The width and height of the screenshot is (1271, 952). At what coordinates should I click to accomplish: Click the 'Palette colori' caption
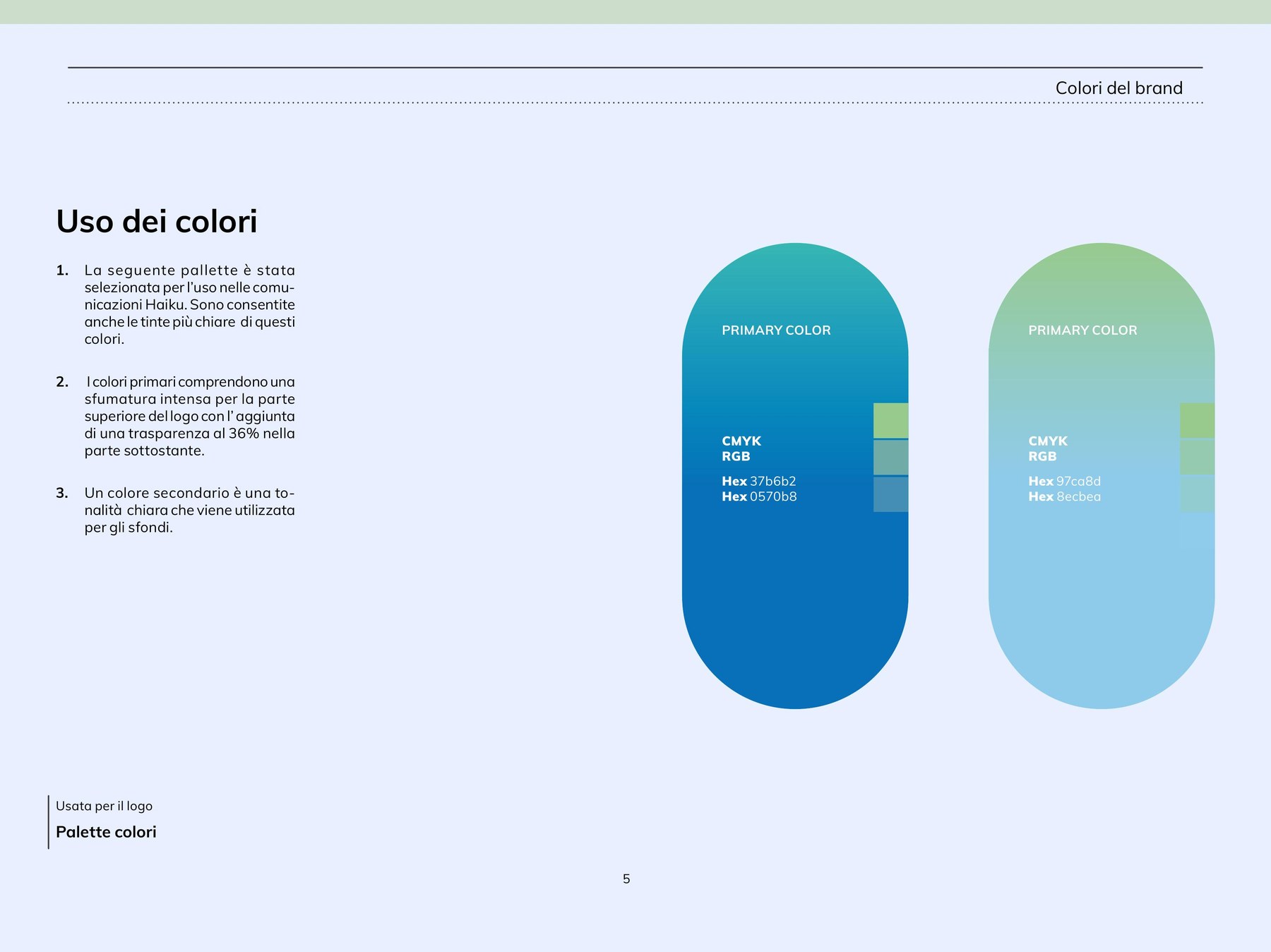point(106,832)
